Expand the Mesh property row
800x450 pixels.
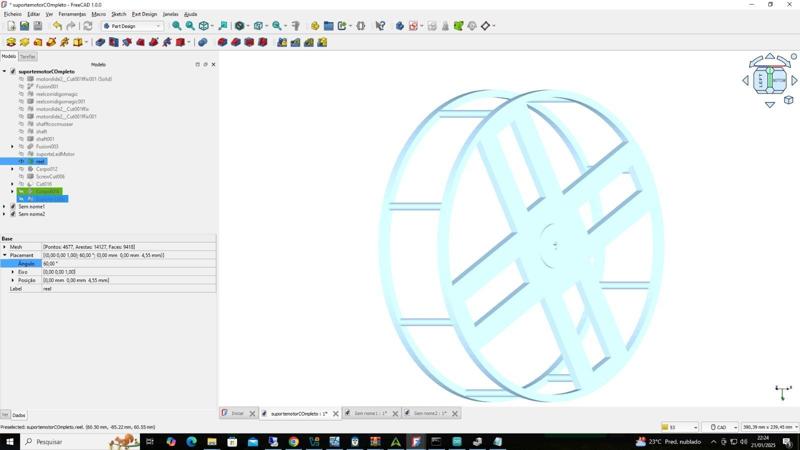5,247
